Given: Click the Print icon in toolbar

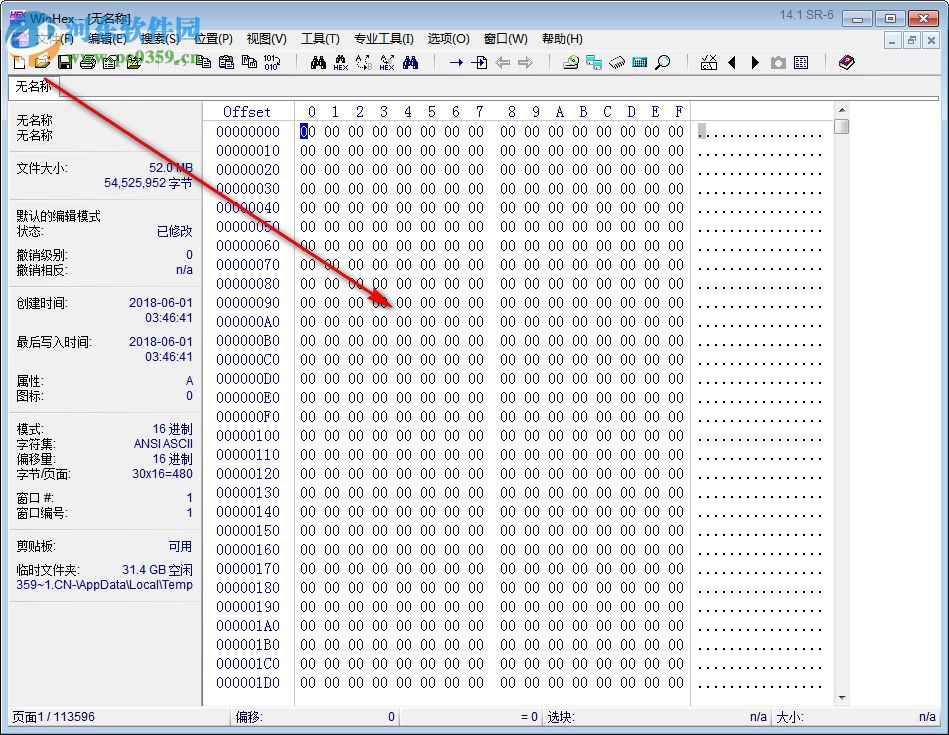Looking at the screenshot, I should [87, 63].
